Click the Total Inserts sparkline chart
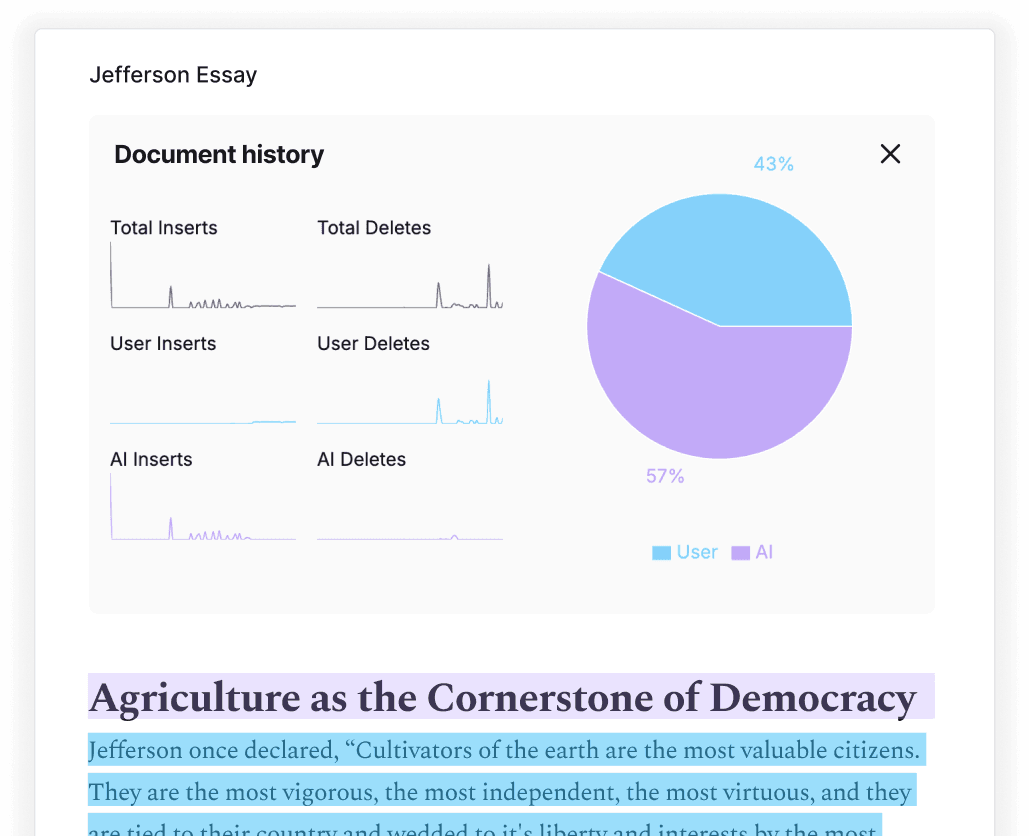The width and height of the screenshot is (1029, 836). 203,276
